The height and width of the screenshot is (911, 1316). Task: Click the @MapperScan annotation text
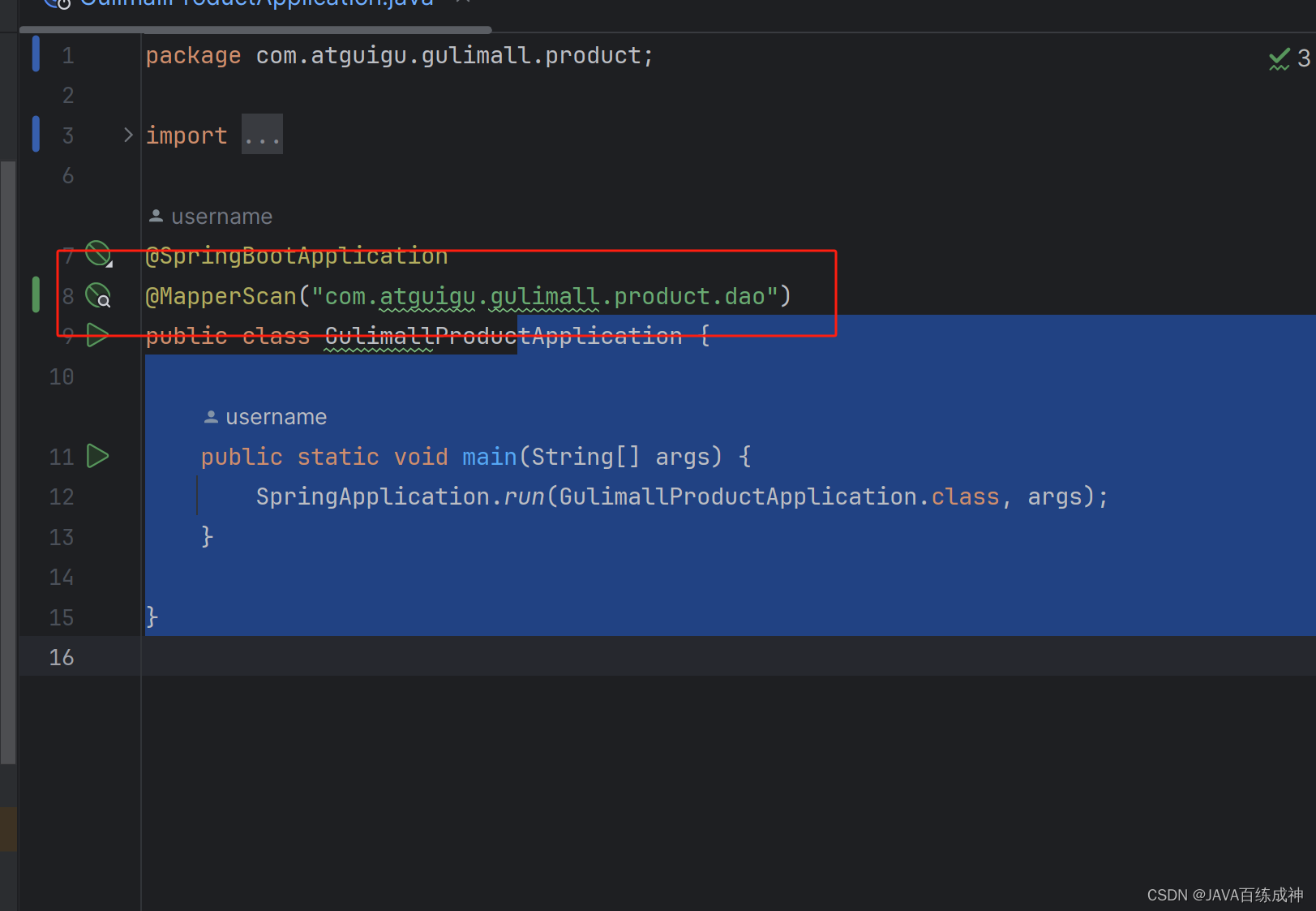click(221, 296)
